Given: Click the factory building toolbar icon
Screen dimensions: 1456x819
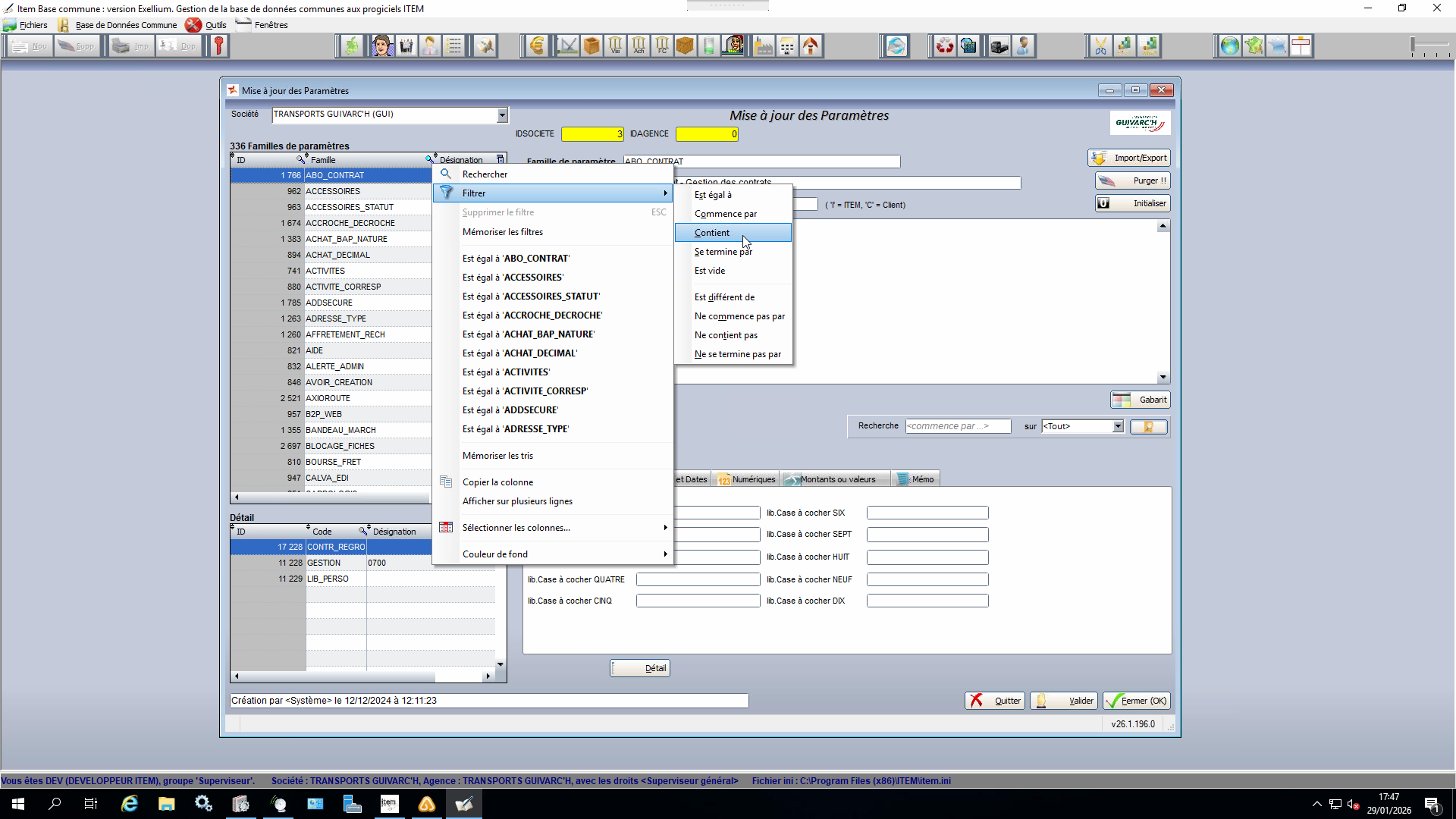Looking at the screenshot, I should click(764, 46).
